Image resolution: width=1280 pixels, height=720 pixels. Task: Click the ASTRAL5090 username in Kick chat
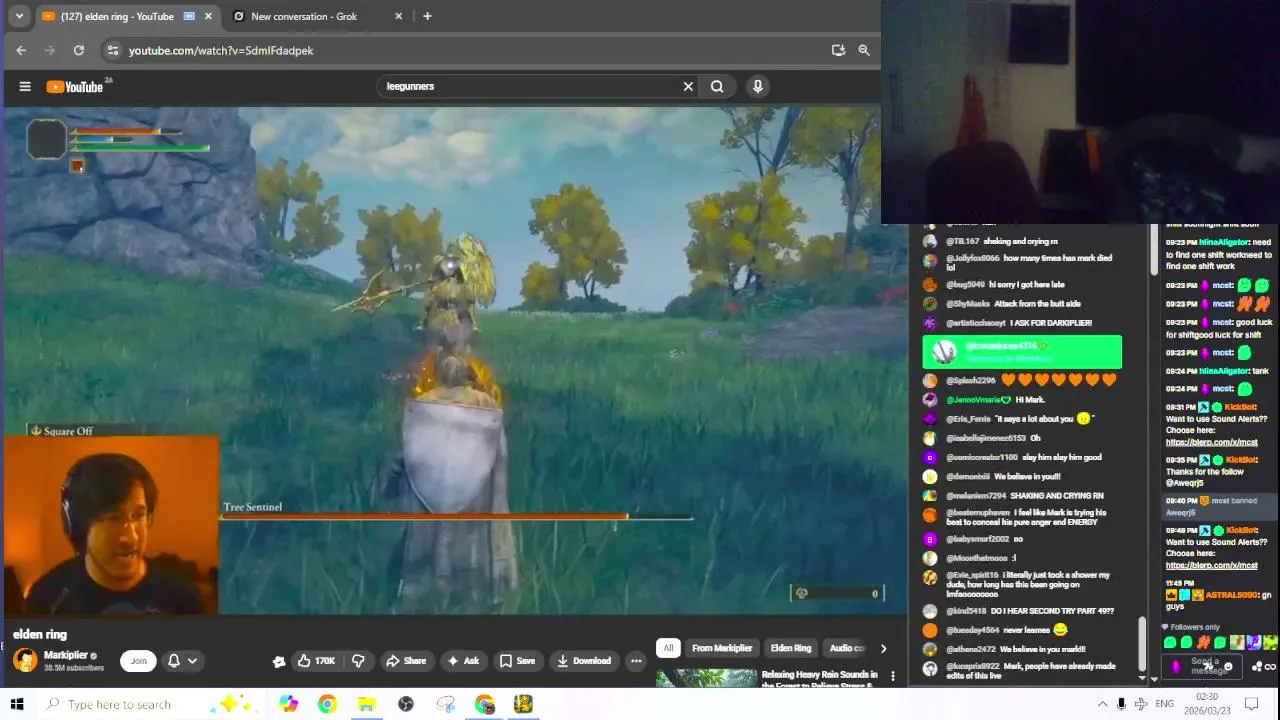click(x=1229, y=595)
